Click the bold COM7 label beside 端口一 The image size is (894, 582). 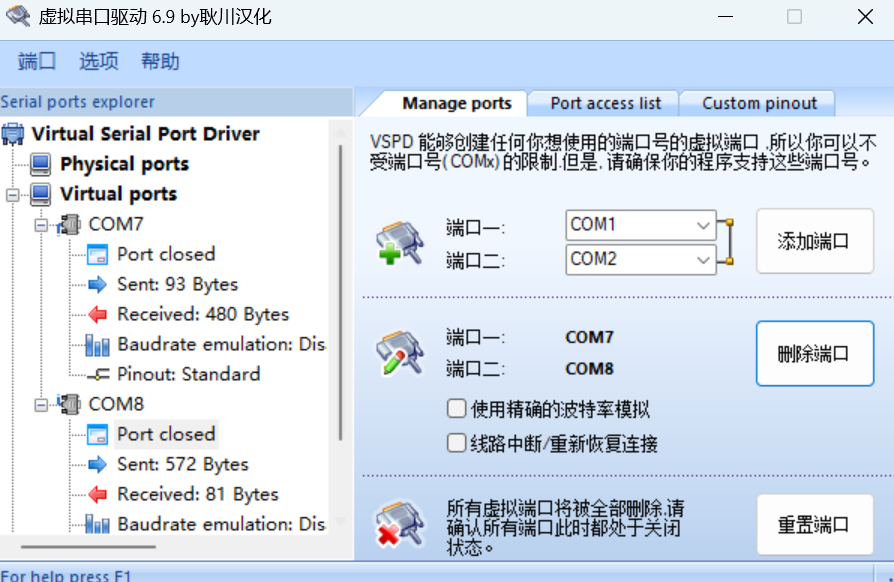click(590, 337)
